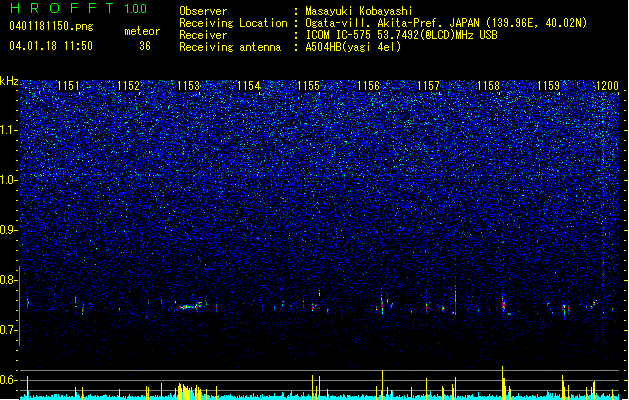Click the Observer label
Screen dimensions: 629x400
pos(203,11)
